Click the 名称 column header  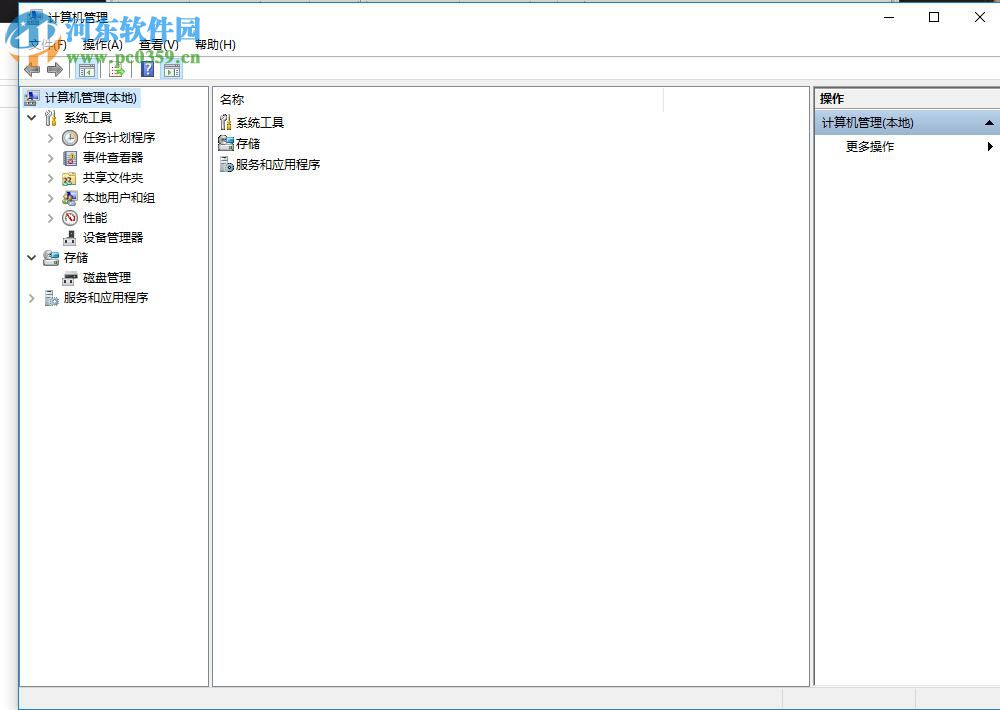coord(232,100)
